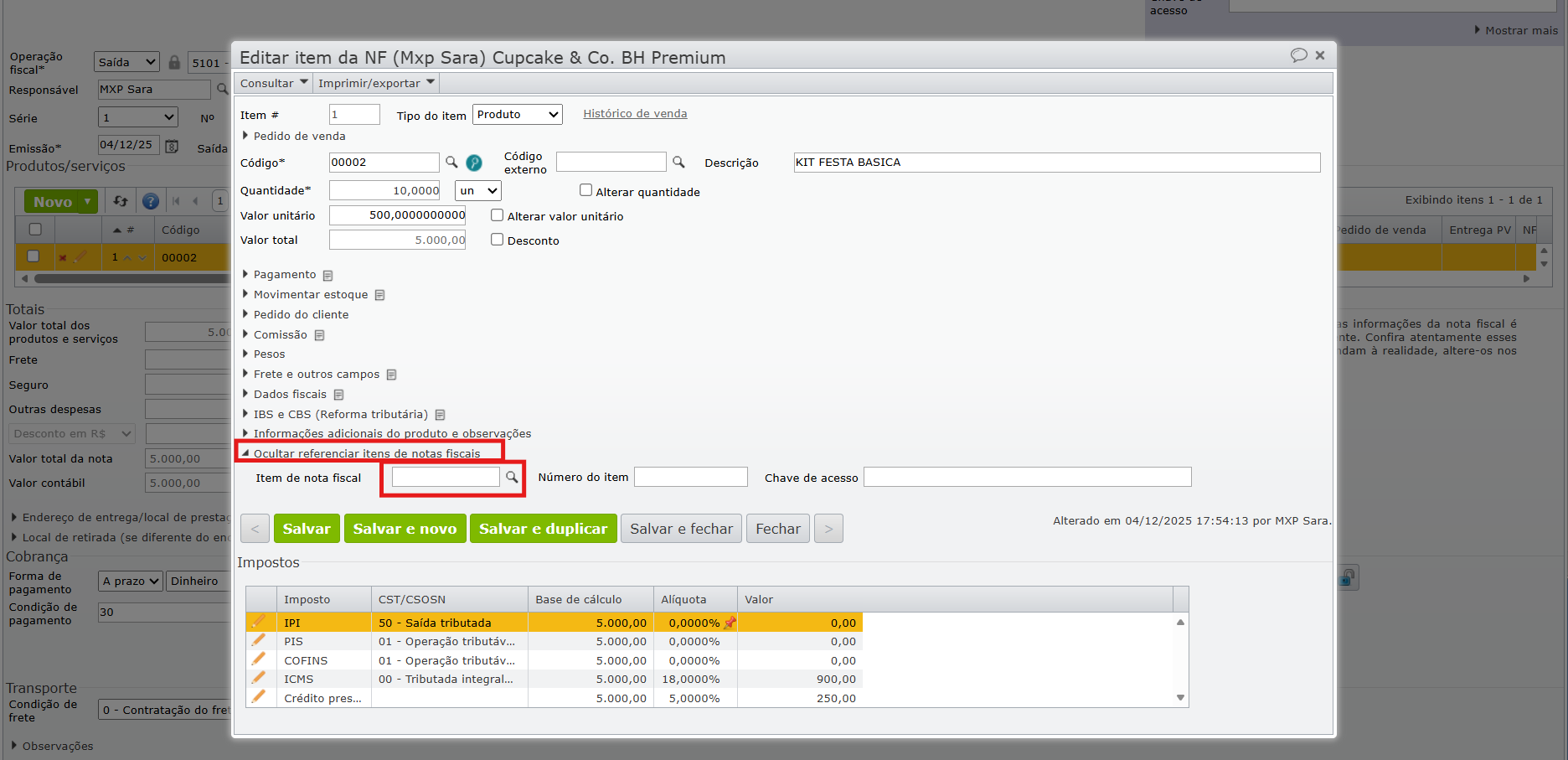Click the magnifier beside Item de nota fiscal

[512, 477]
